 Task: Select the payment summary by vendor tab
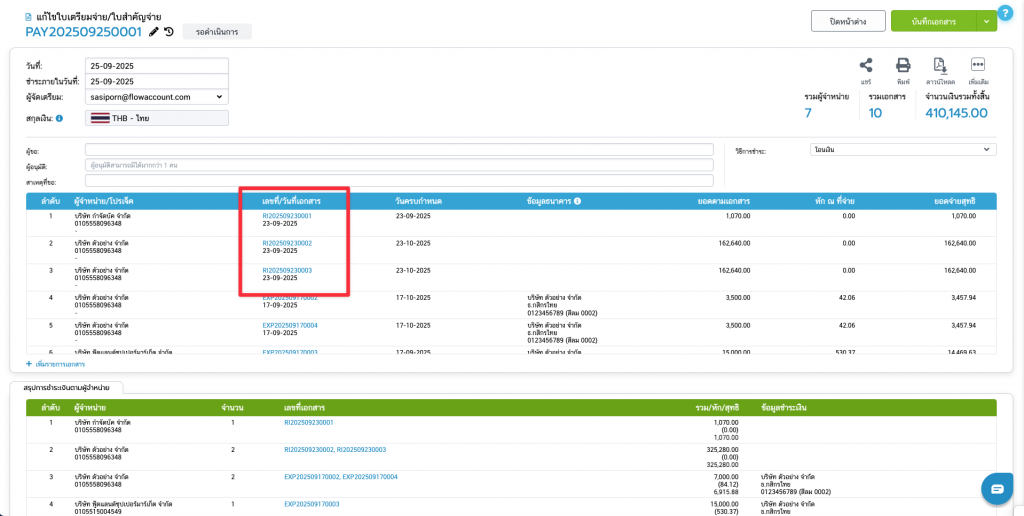coord(66,386)
